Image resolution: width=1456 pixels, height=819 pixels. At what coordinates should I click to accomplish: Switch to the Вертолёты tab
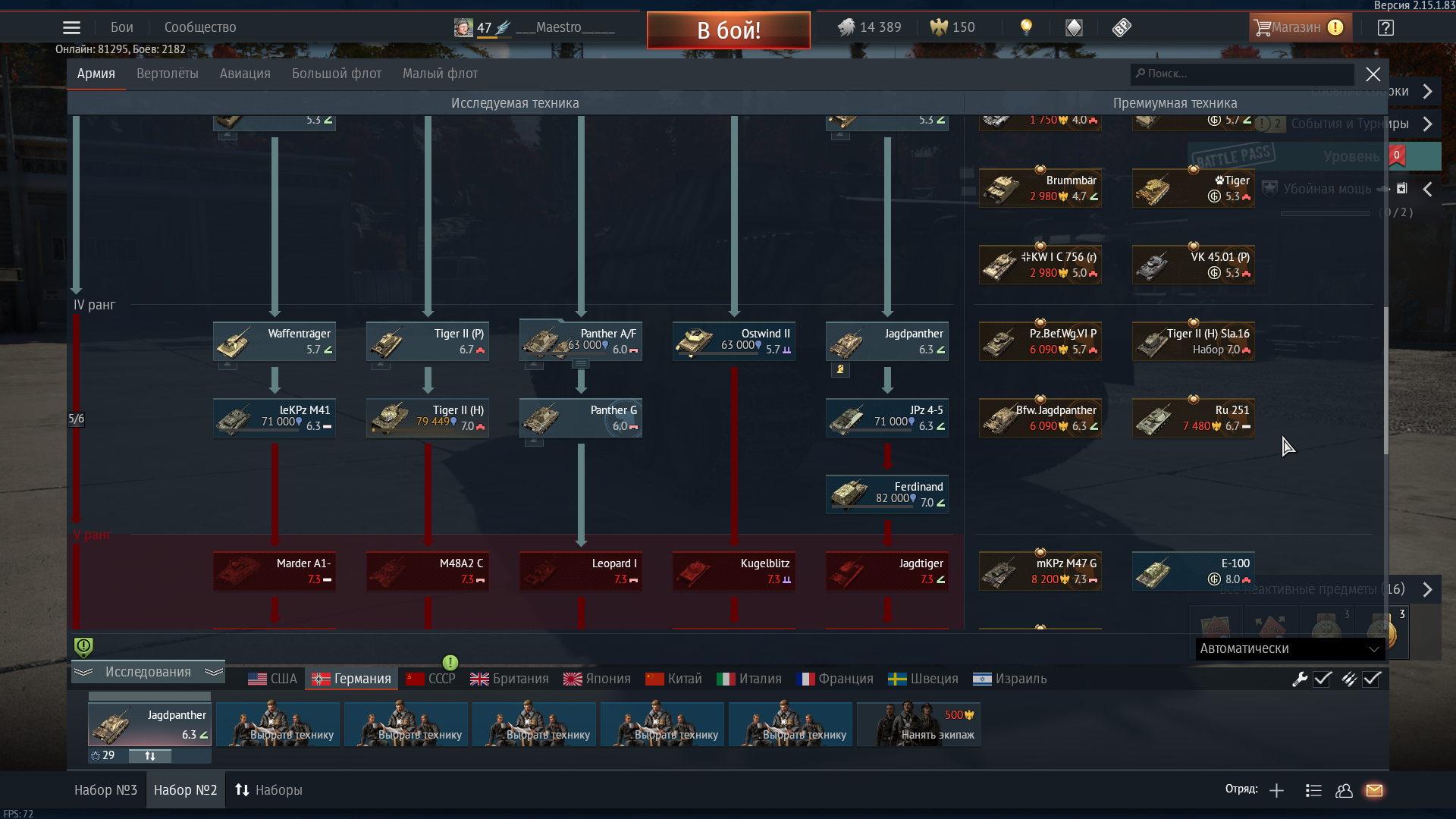pyautogui.click(x=168, y=74)
